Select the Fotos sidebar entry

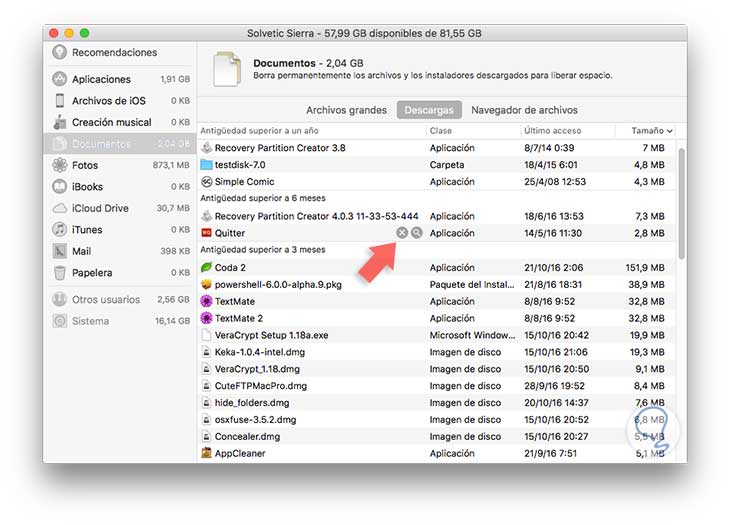pos(120,165)
